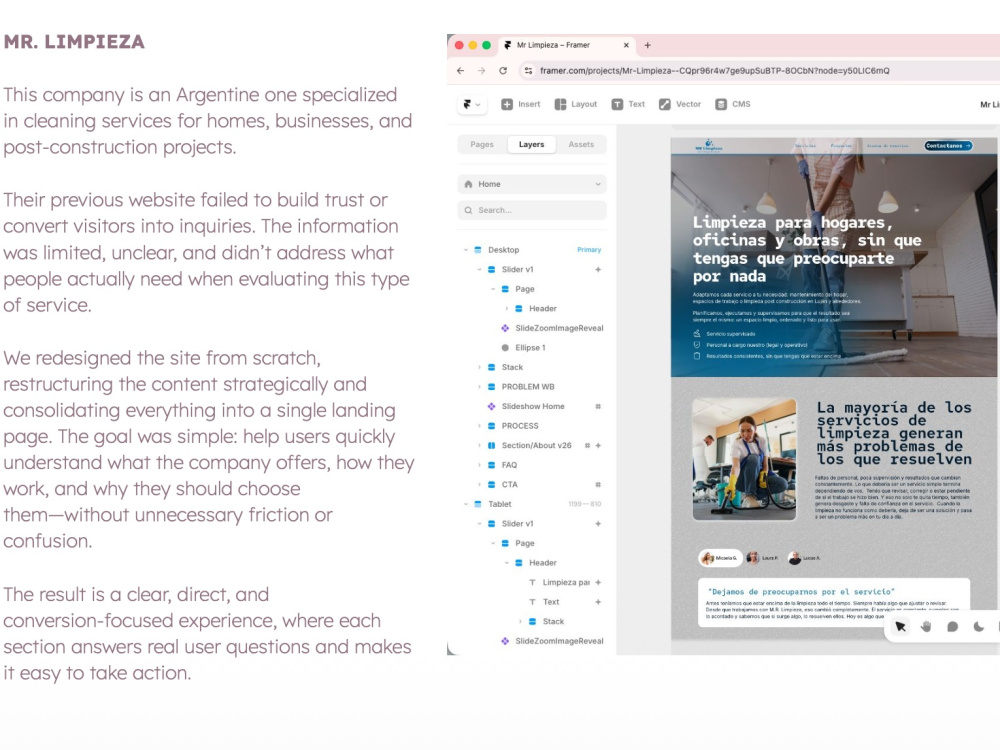Click the grid icon on Slideshow Home row
This screenshot has width=1000, height=750.
tap(598, 406)
